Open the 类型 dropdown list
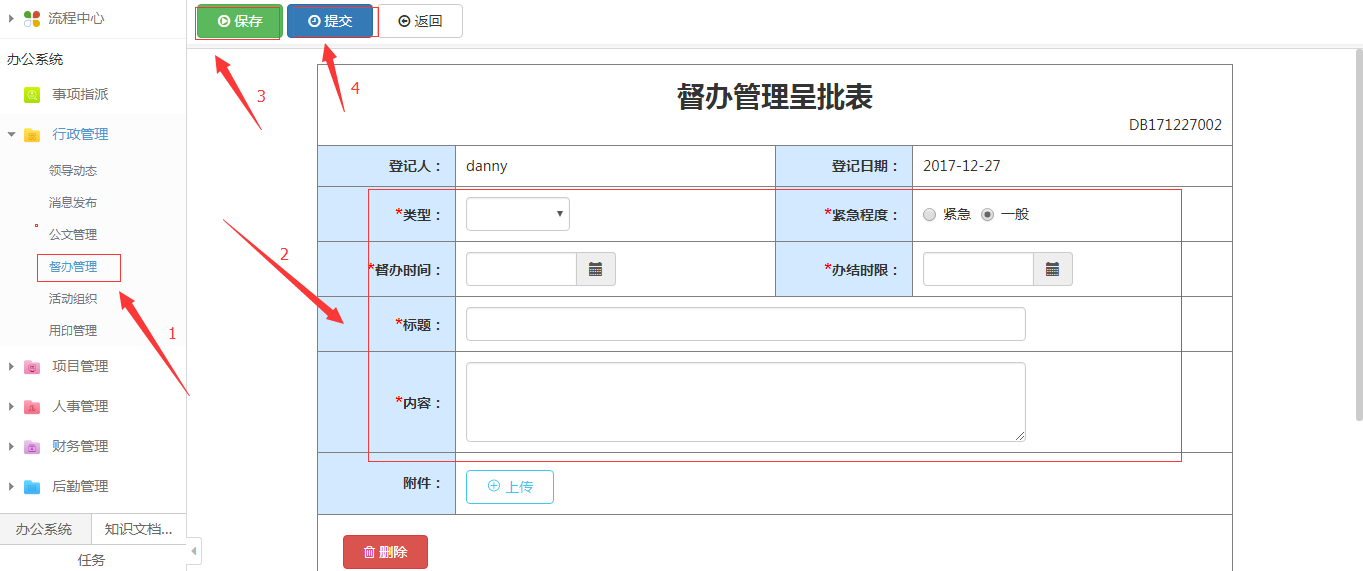The height and width of the screenshot is (571, 1363). pos(517,214)
